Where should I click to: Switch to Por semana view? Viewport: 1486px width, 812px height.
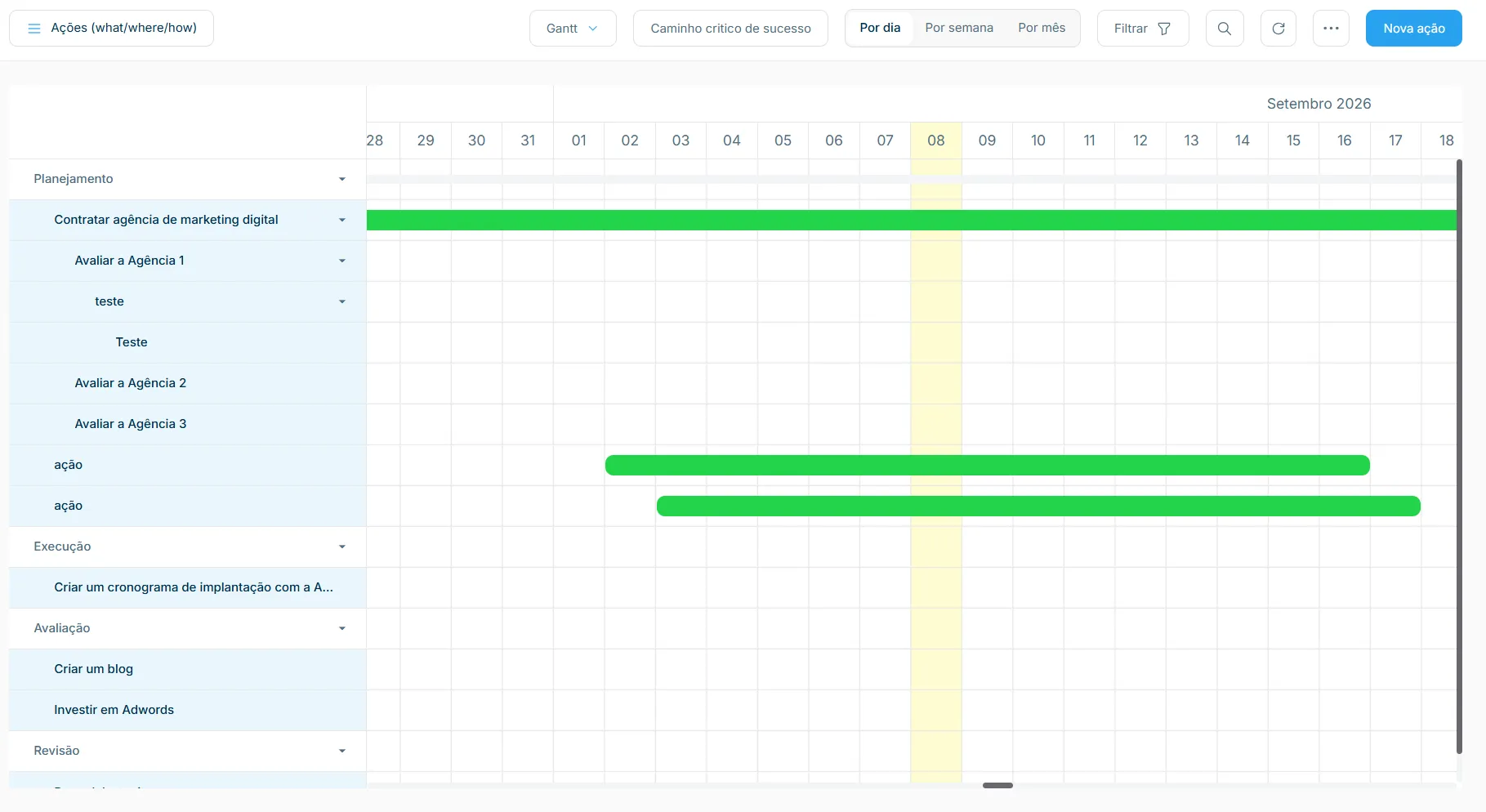(x=959, y=28)
